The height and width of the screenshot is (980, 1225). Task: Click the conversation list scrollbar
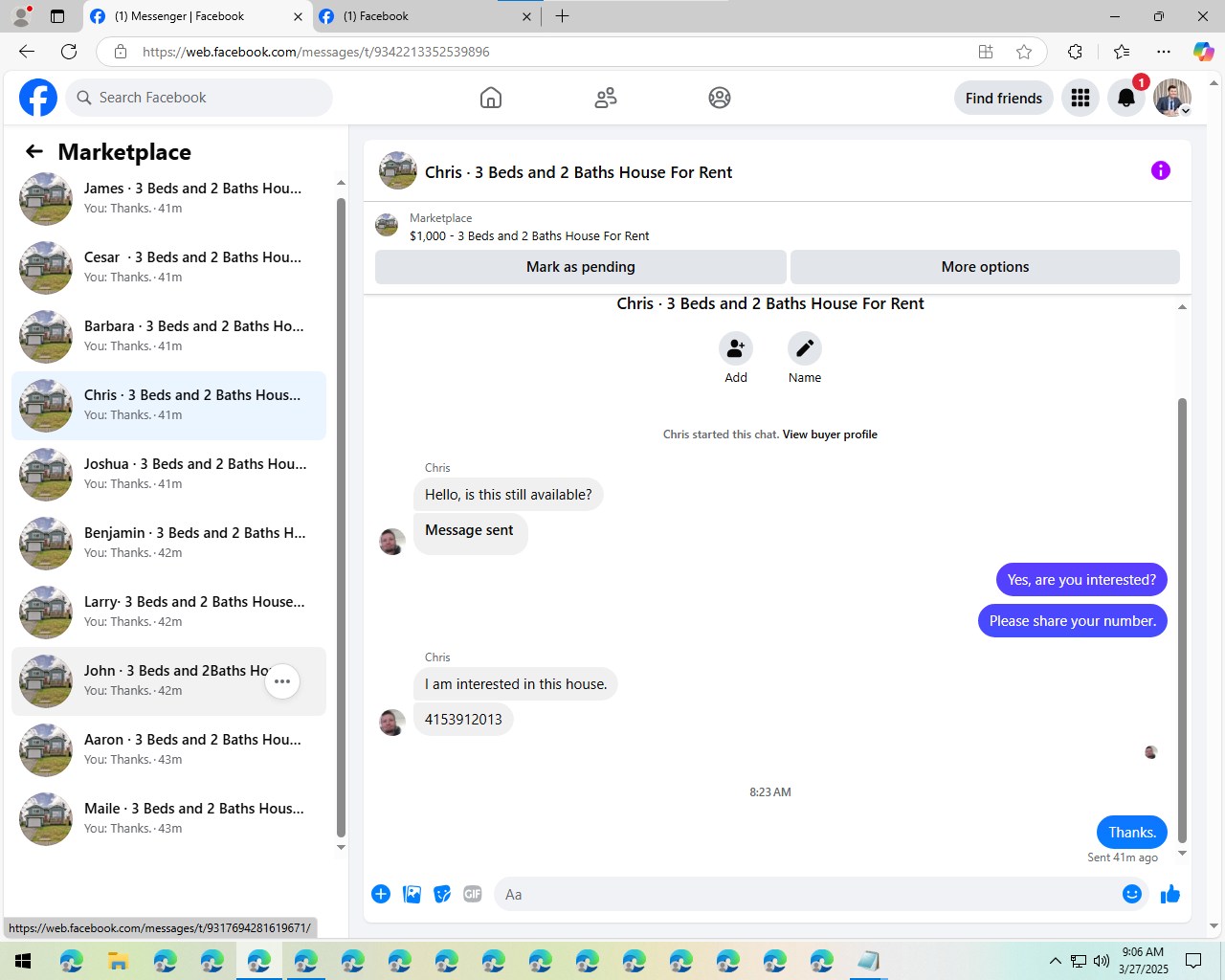pyautogui.click(x=341, y=517)
